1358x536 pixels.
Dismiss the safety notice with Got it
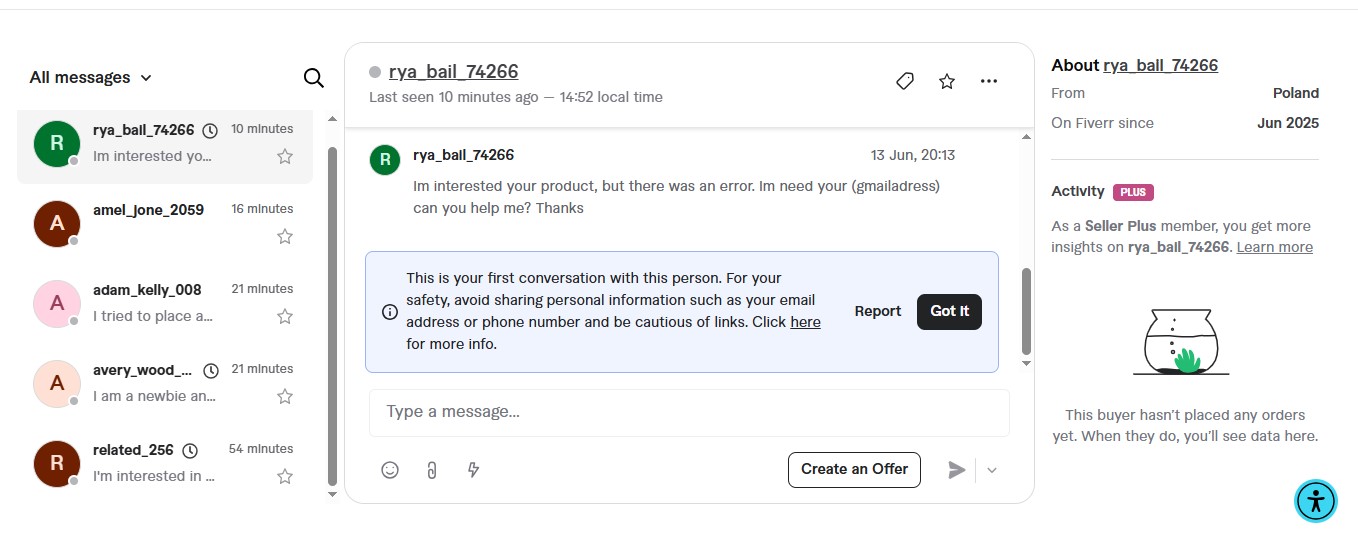click(x=949, y=311)
